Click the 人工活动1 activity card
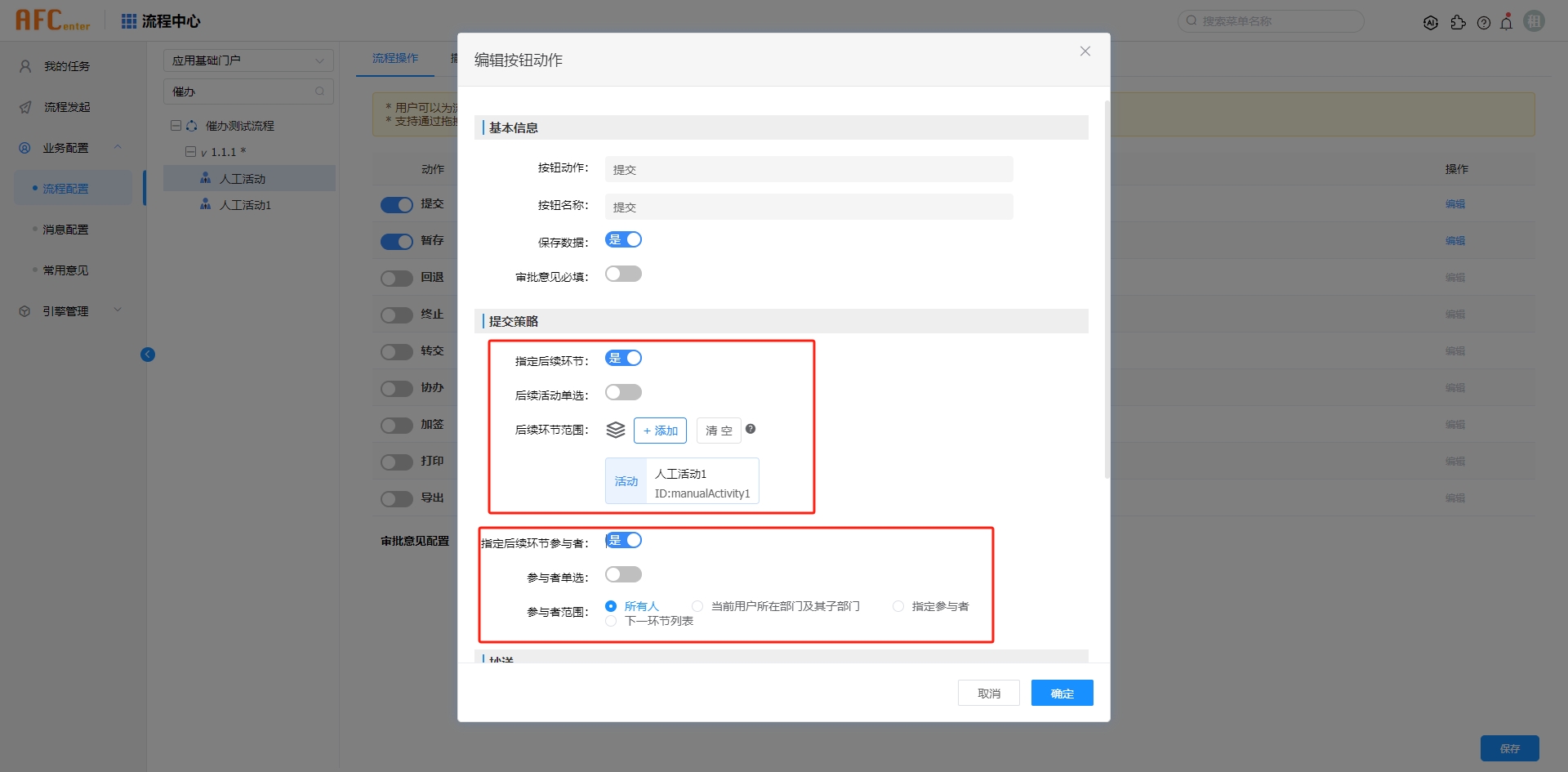This screenshot has height=772, width=1568. pos(682,481)
